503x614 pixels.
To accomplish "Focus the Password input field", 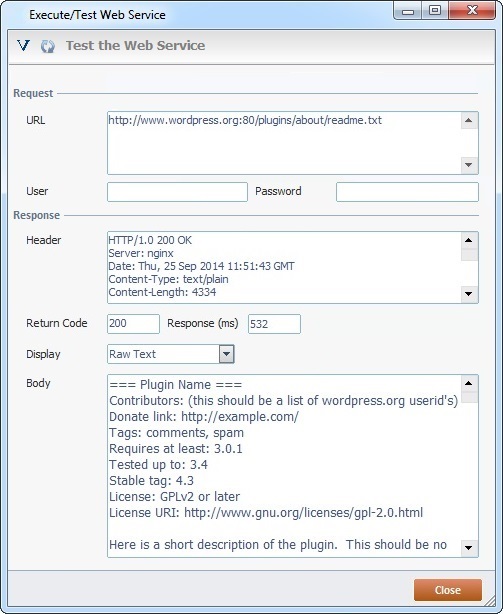I will [407, 192].
